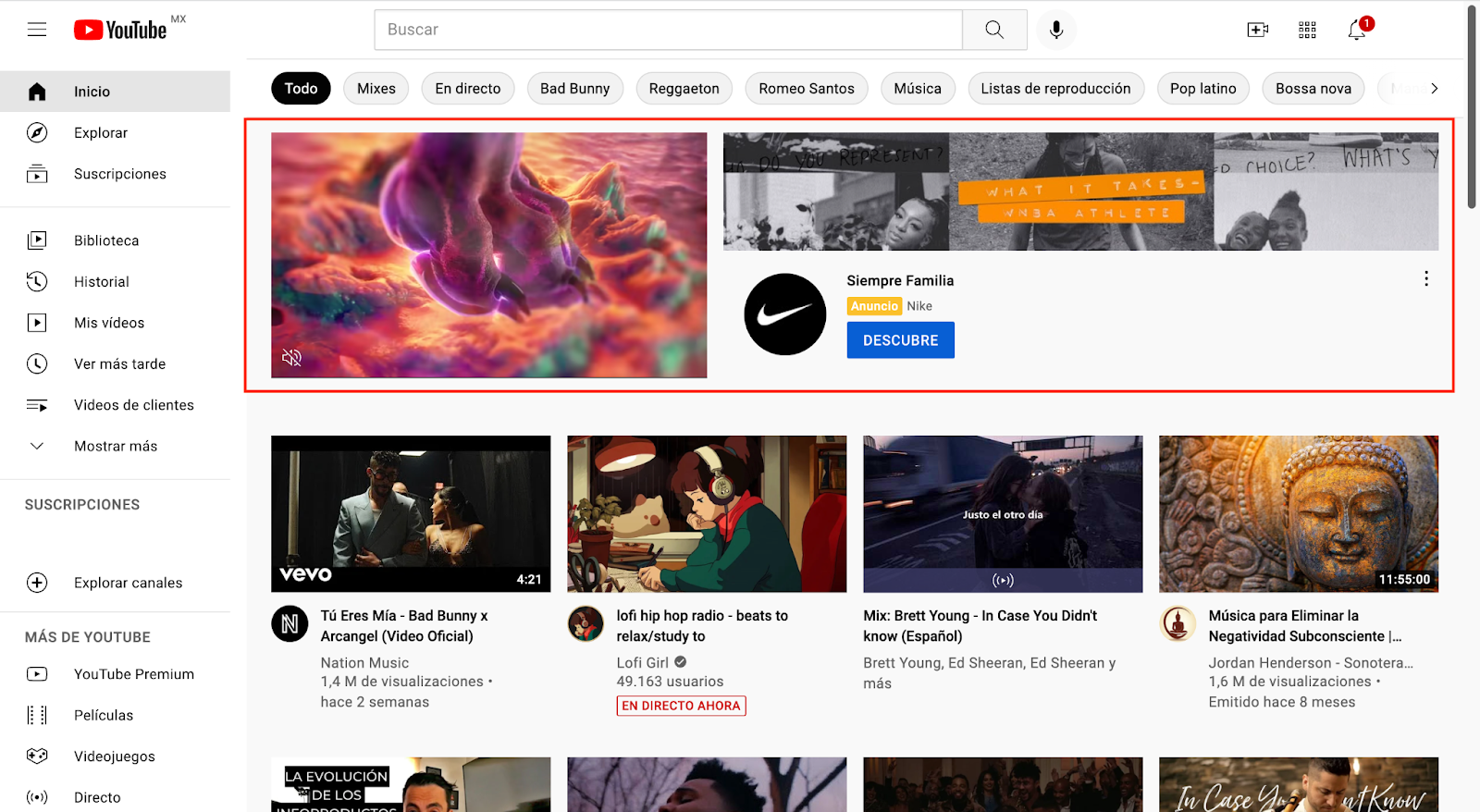Open the Brett Young mix thumbnail
This screenshot has height=812, width=1480.
(x=1003, y=514)
